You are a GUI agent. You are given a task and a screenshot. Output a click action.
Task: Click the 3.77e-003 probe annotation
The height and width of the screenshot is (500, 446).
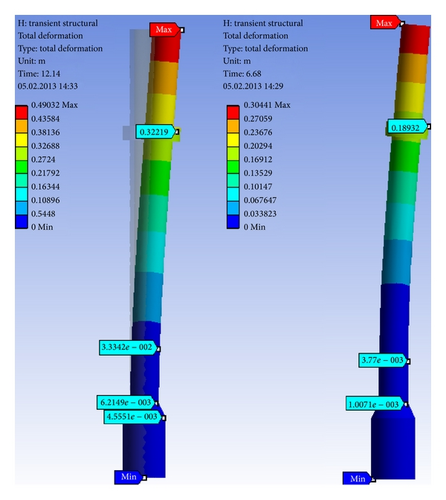click(383, 360)
